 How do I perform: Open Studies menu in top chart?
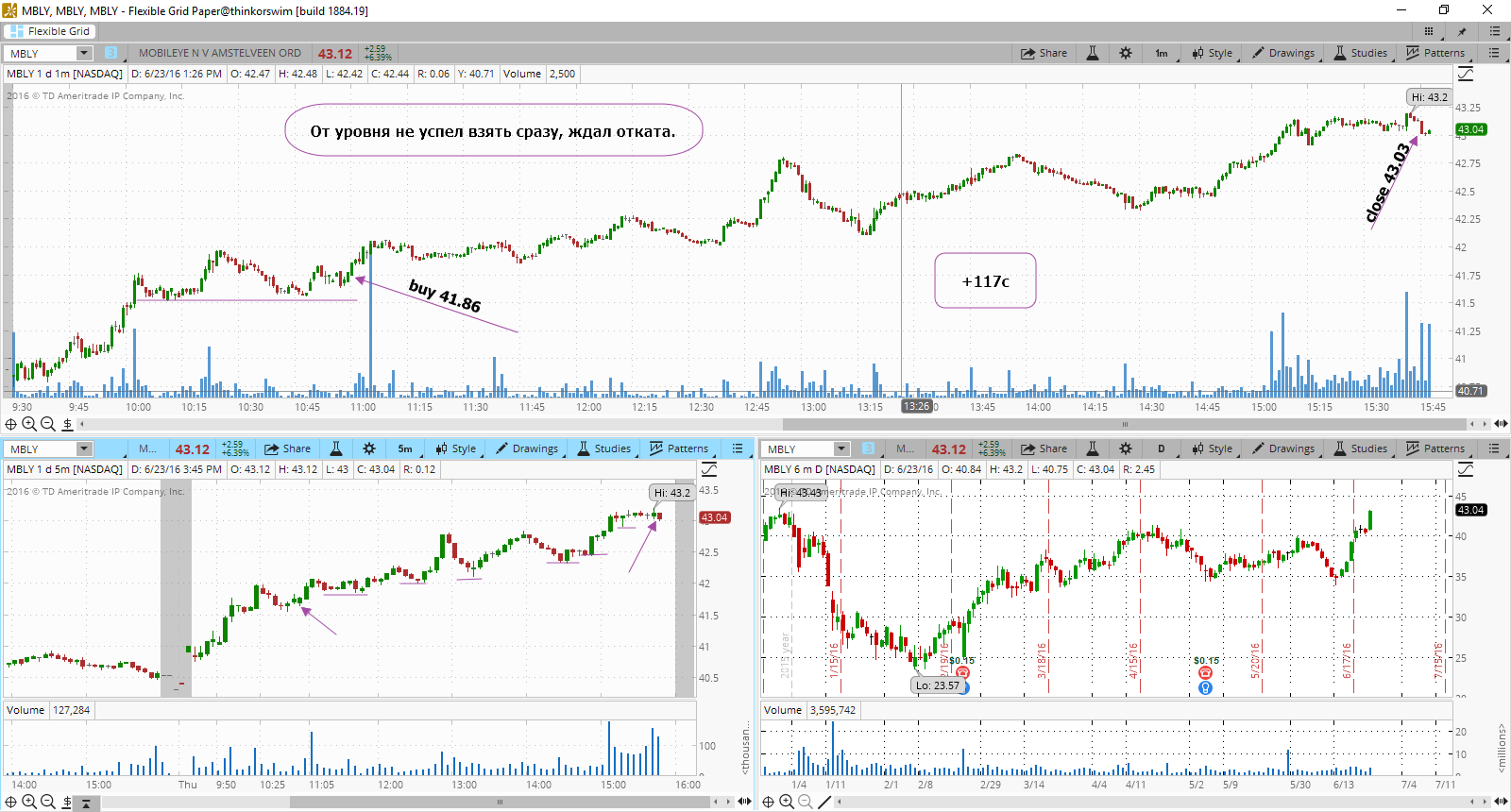coord(1361,53)
